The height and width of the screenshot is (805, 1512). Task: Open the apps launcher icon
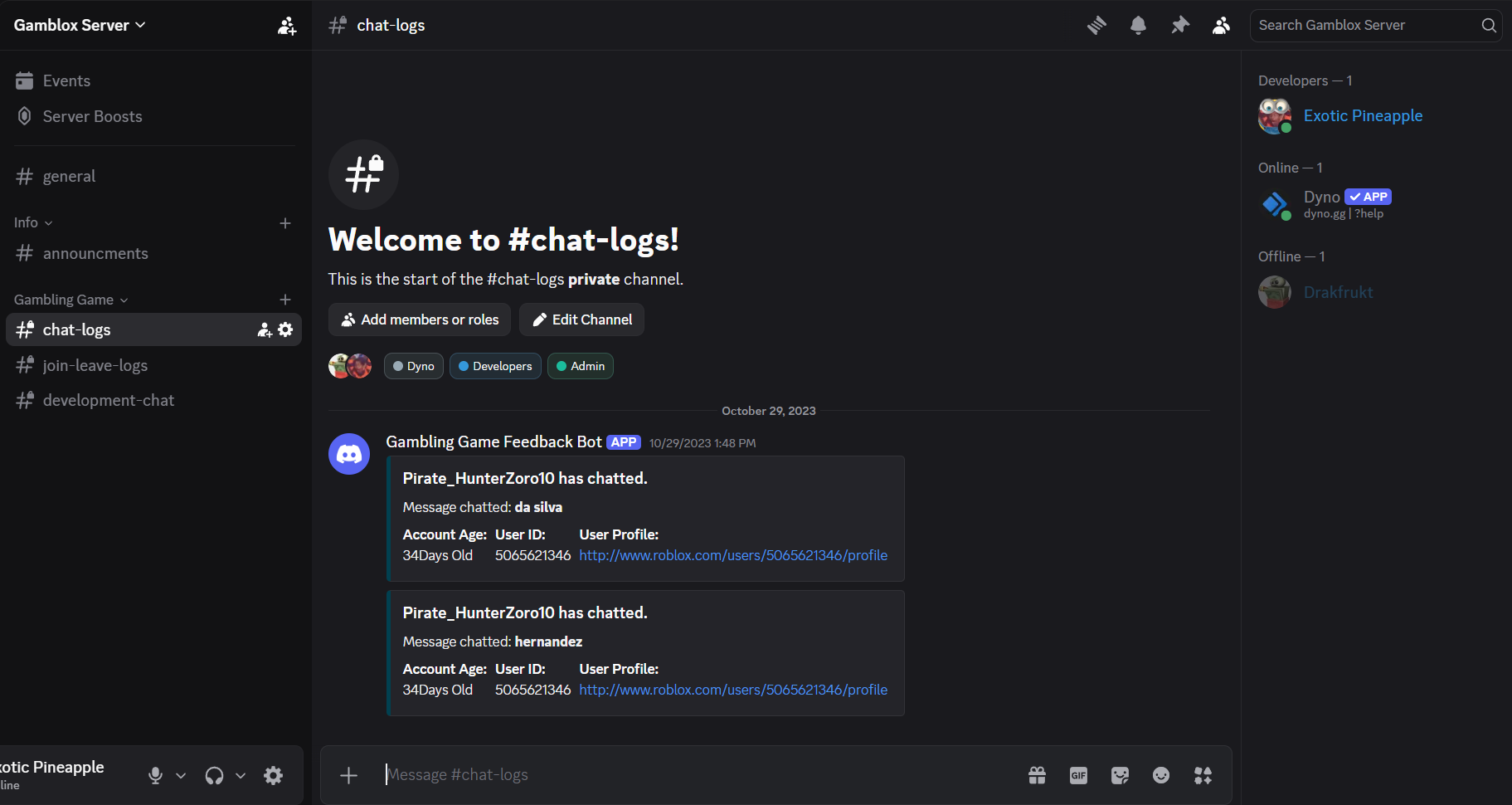tap(1203, 775)
